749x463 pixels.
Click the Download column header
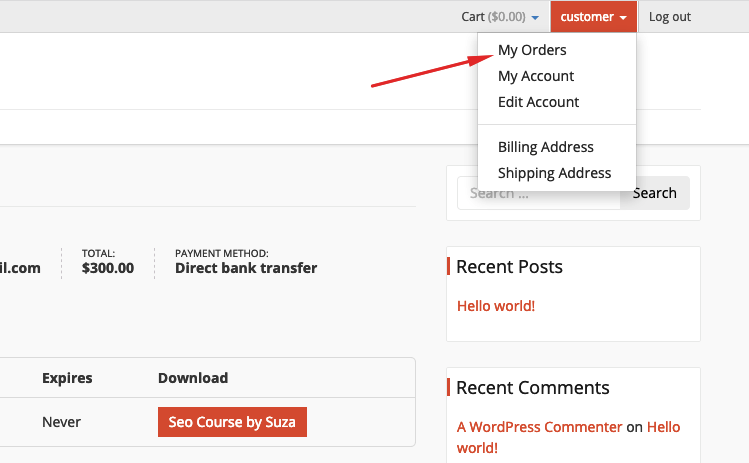pyautogui.click(x=193, y=378)
